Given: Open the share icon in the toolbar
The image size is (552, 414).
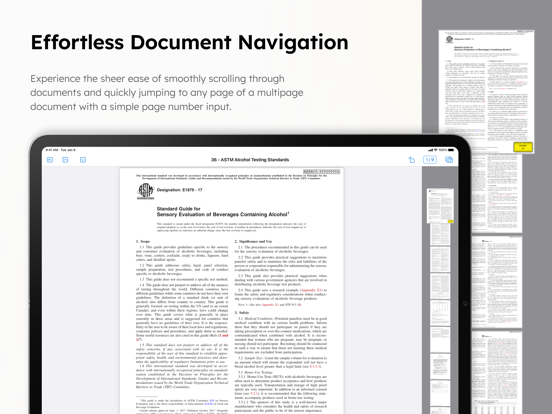Looking at the screenshot, I should tap(412, 160).
